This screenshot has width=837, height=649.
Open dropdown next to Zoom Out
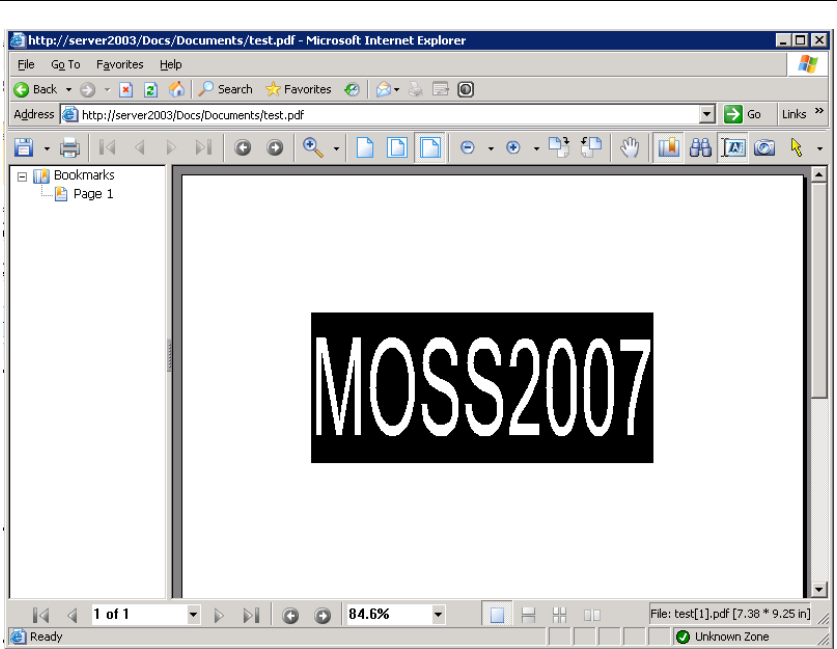[x=491, y=149]
